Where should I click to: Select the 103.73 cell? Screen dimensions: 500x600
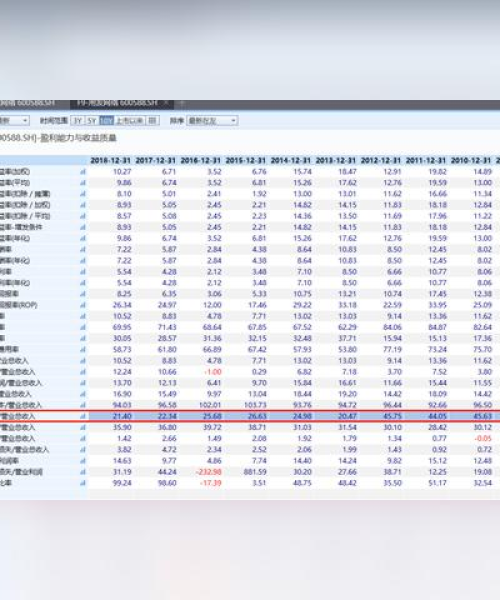pyautogui.click(x=255, y=405)
